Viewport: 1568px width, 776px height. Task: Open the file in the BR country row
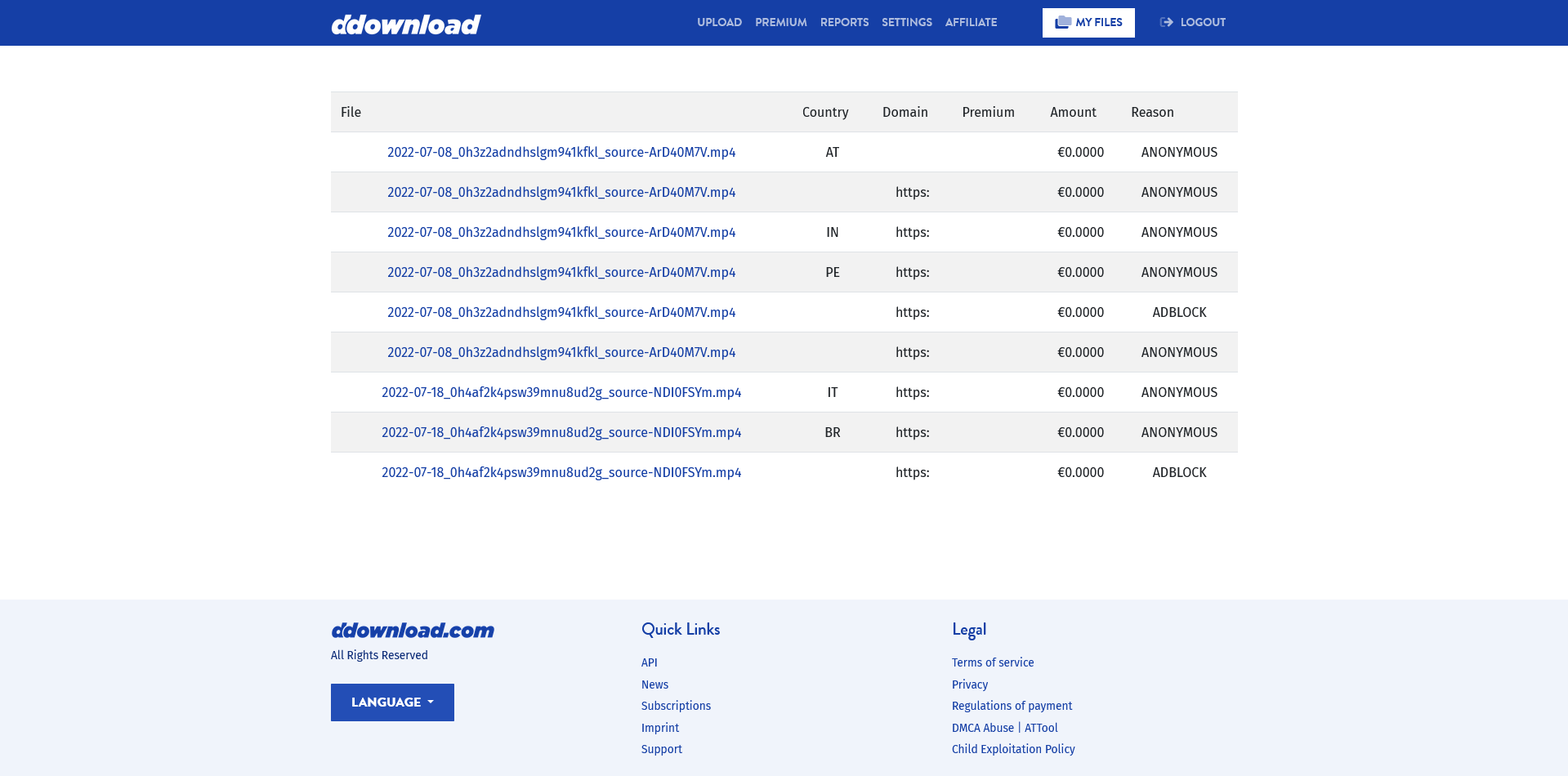coord(561,432)
